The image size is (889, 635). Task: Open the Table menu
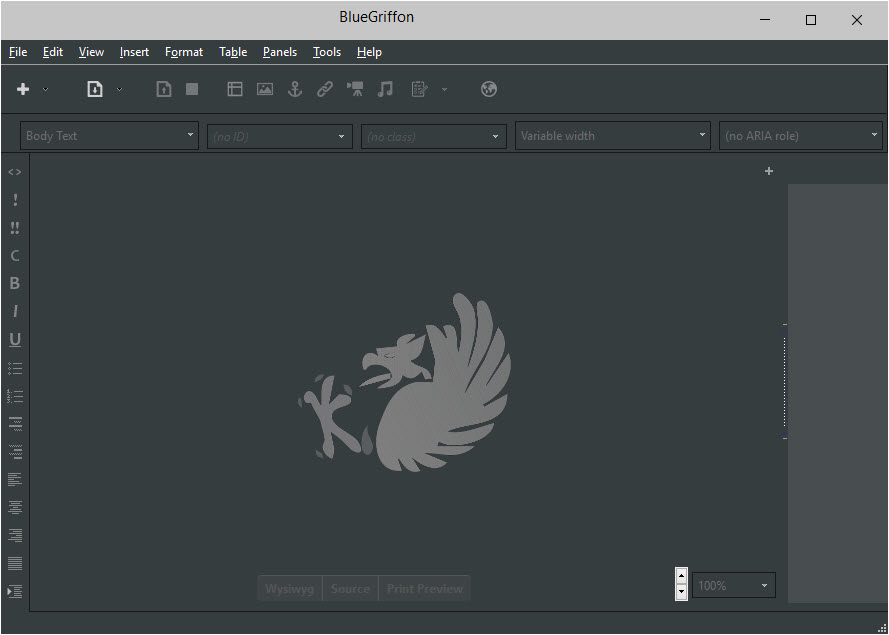pyautogui.click(x=233, y=52)
